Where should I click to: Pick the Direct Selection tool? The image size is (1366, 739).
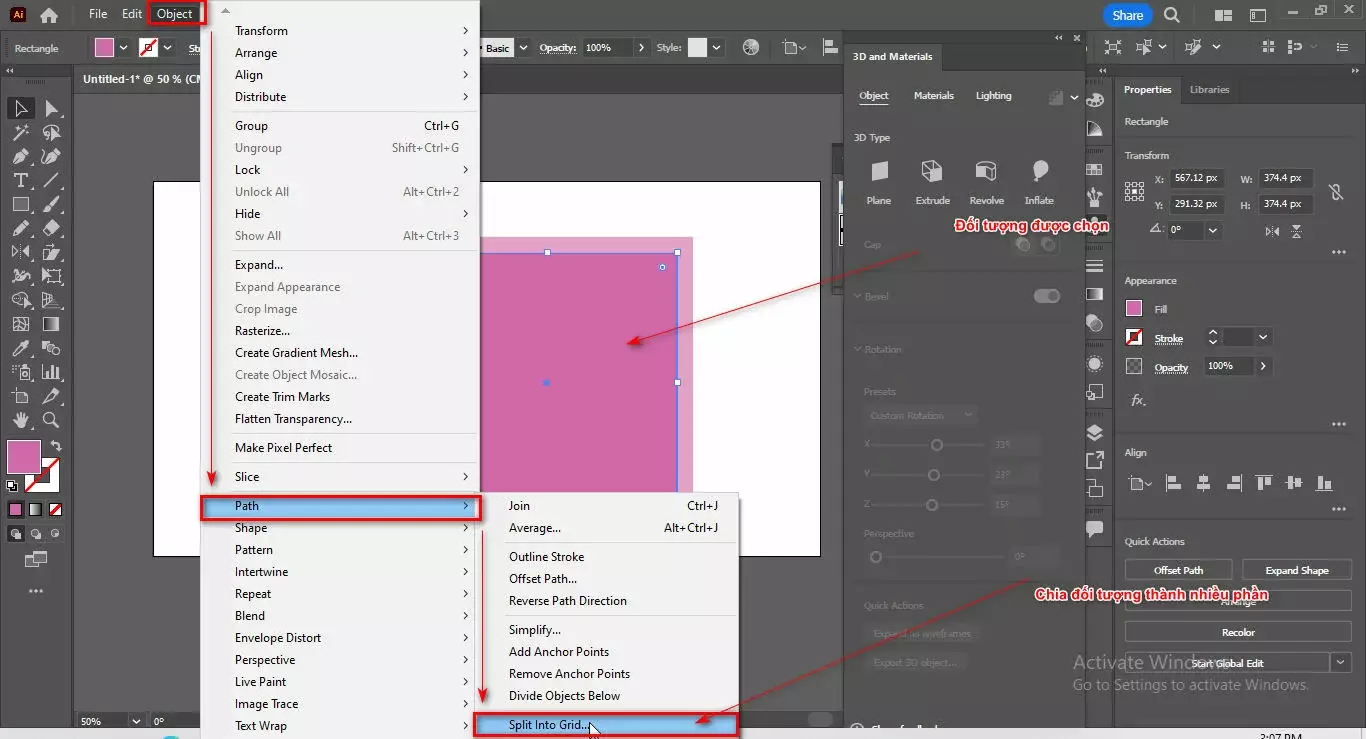(x=51, y=108)
